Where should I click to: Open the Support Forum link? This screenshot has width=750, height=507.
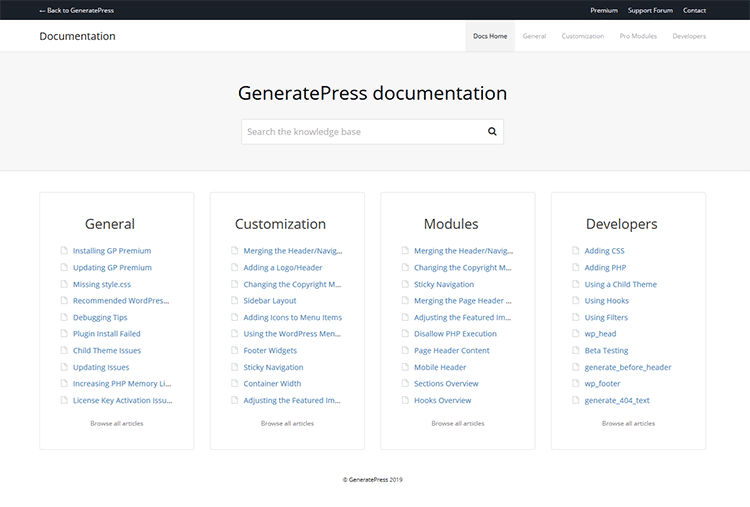click(x=650, y=11)
